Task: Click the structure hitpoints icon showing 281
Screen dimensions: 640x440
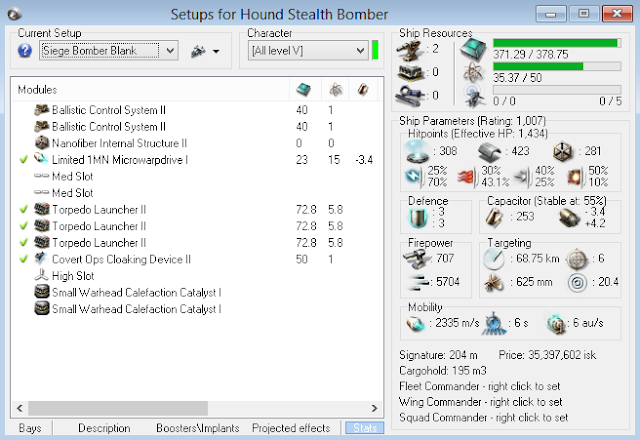Action: [563, 151]
